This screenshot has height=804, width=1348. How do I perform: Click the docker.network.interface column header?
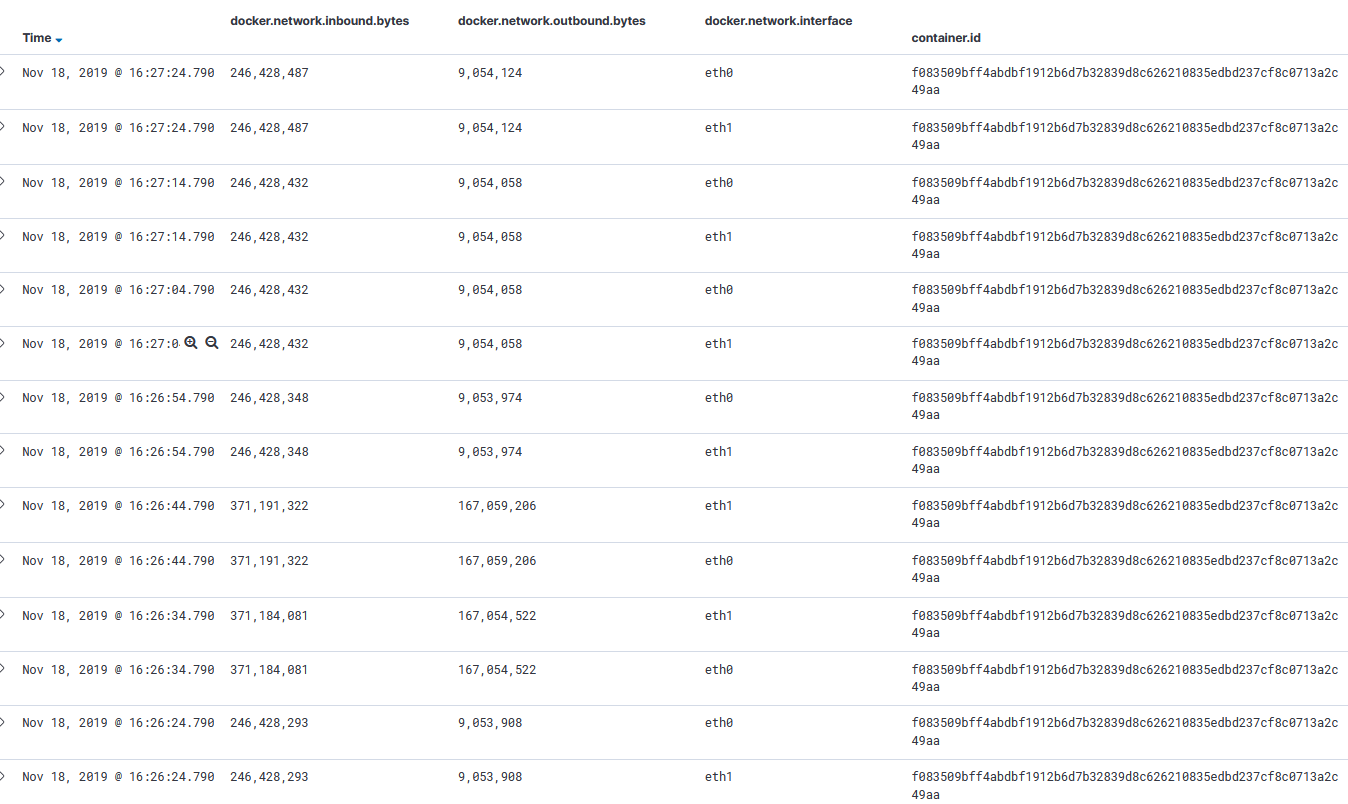[778, 20]
